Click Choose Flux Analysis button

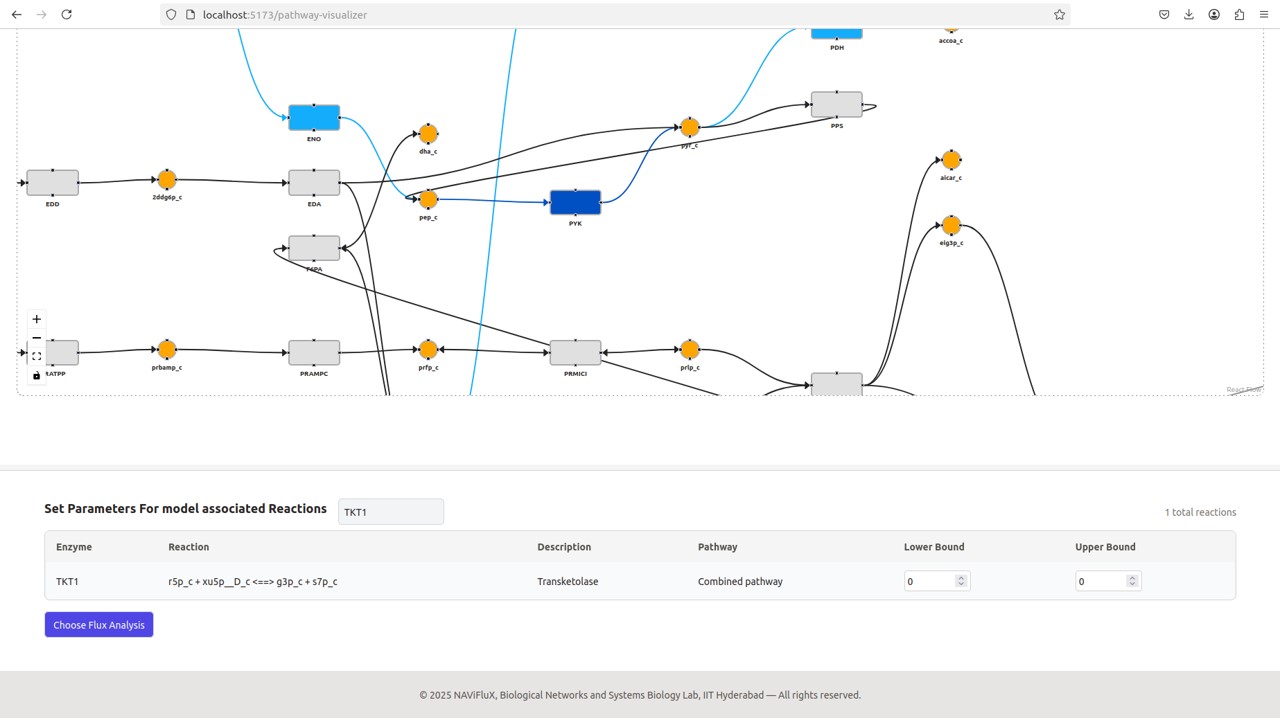[99, 625]
